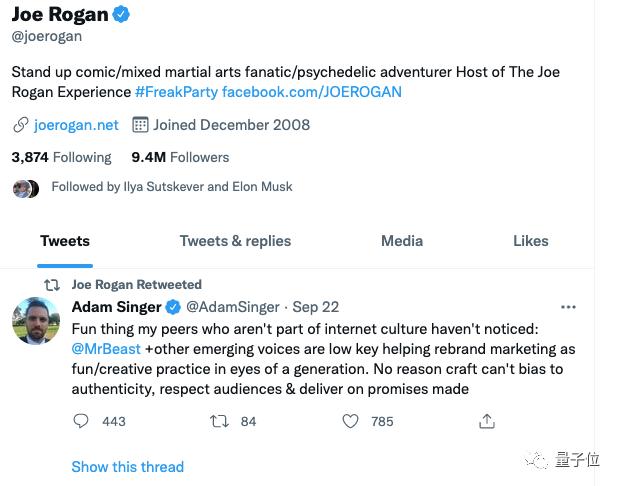Viewport: 619px width, 486px height.
Task: Click Adam Singer's profile picture
Action: 35,321
